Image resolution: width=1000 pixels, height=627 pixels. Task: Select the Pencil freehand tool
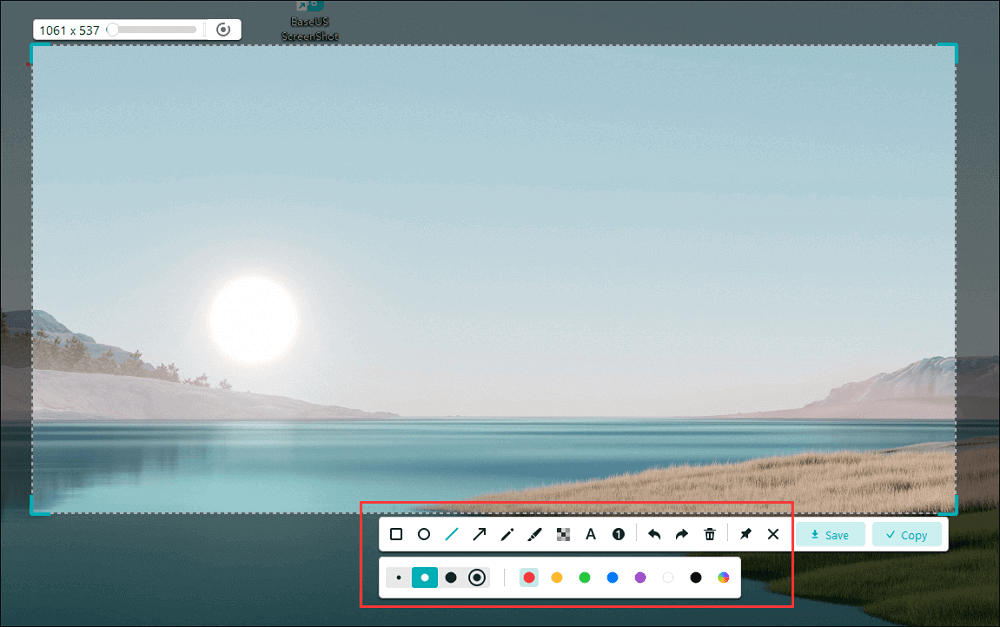click(x=507, y=534)
